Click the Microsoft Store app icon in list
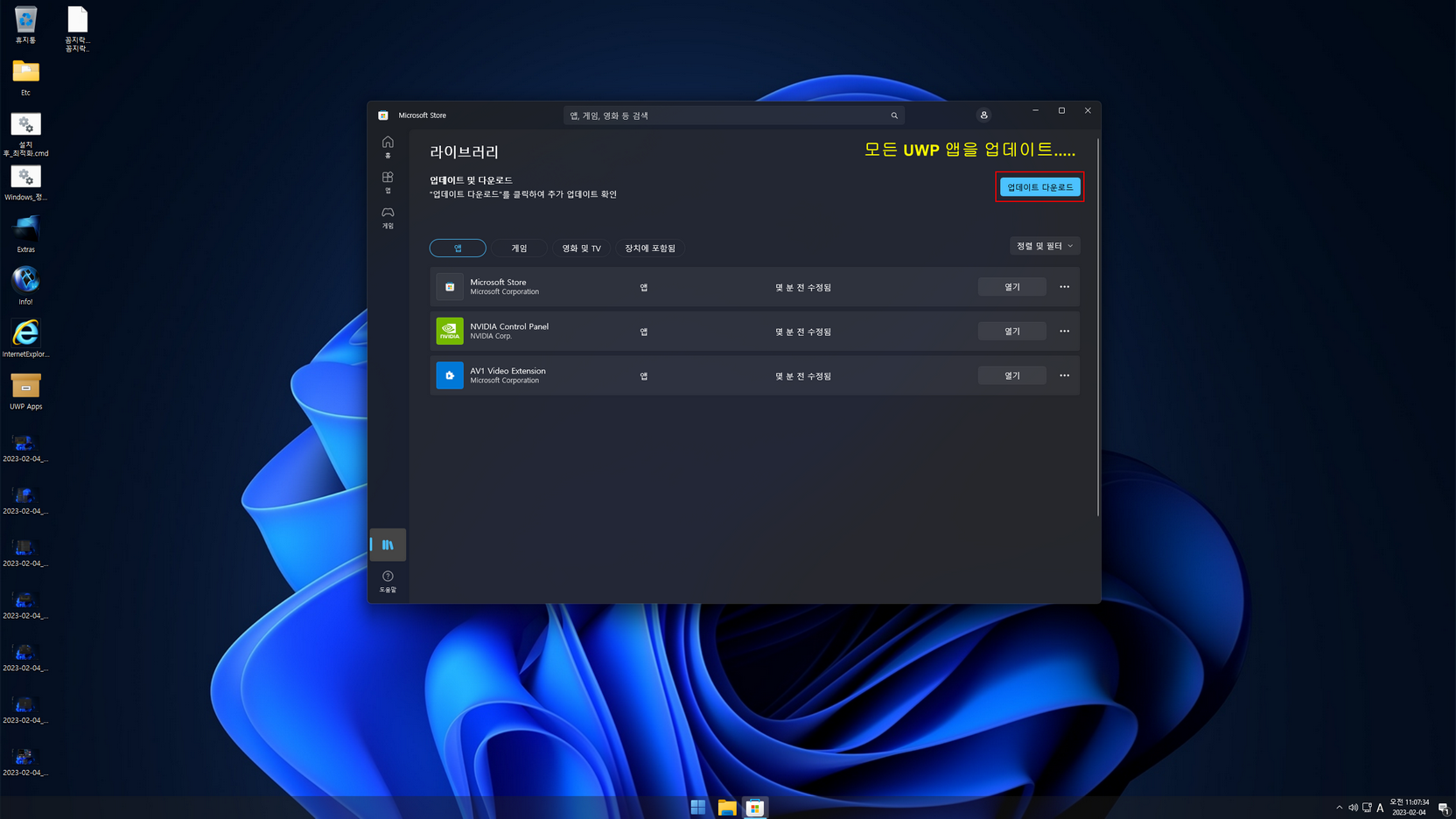This screenshot has width=1456, height=819. tap(450, 287)
